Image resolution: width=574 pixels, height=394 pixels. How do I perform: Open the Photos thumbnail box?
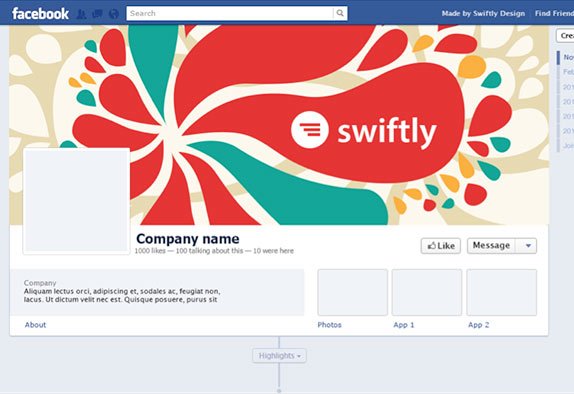[353, 292]
